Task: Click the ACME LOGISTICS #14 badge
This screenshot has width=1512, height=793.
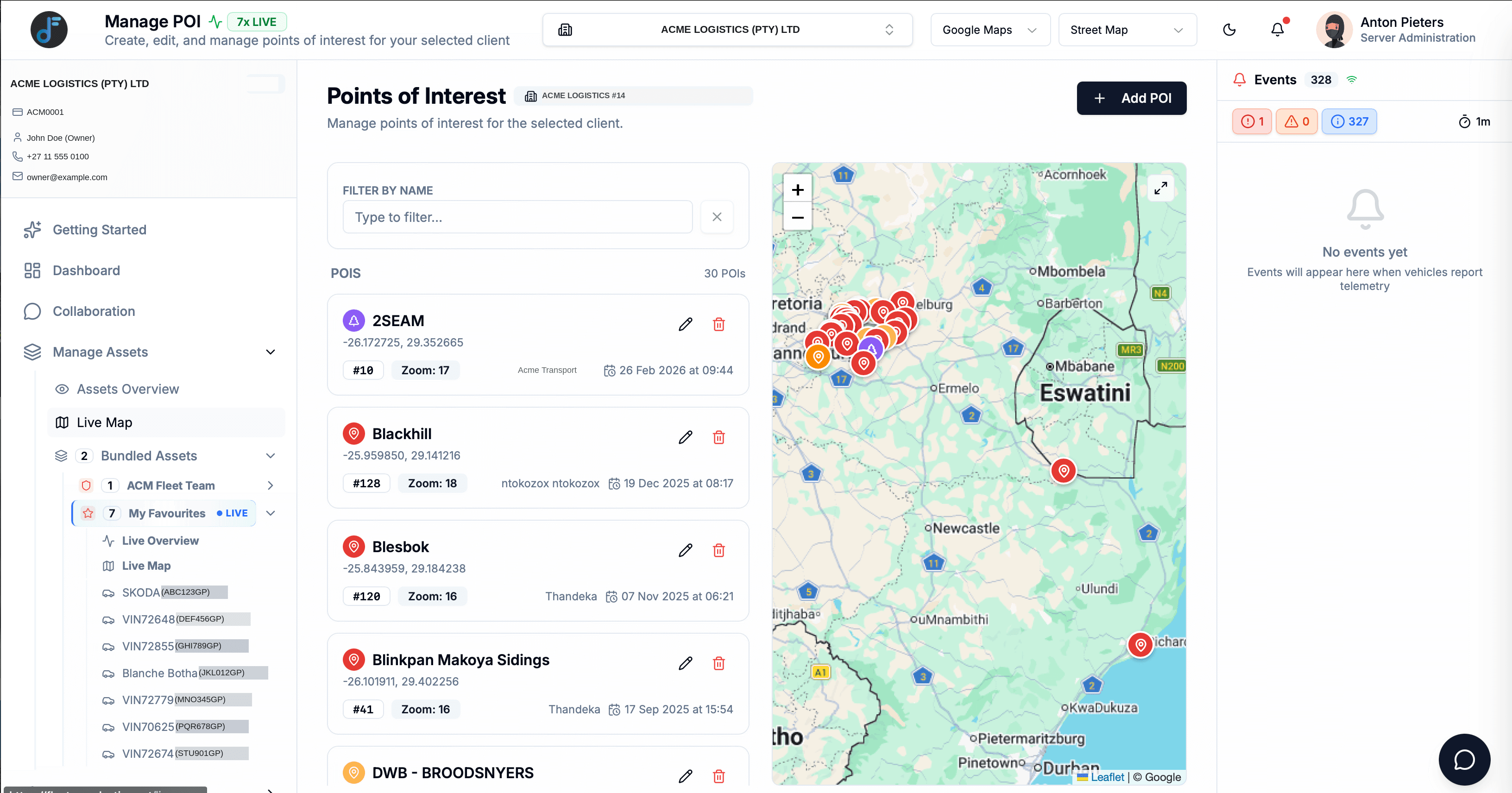Action: click(x=633, y=96)
